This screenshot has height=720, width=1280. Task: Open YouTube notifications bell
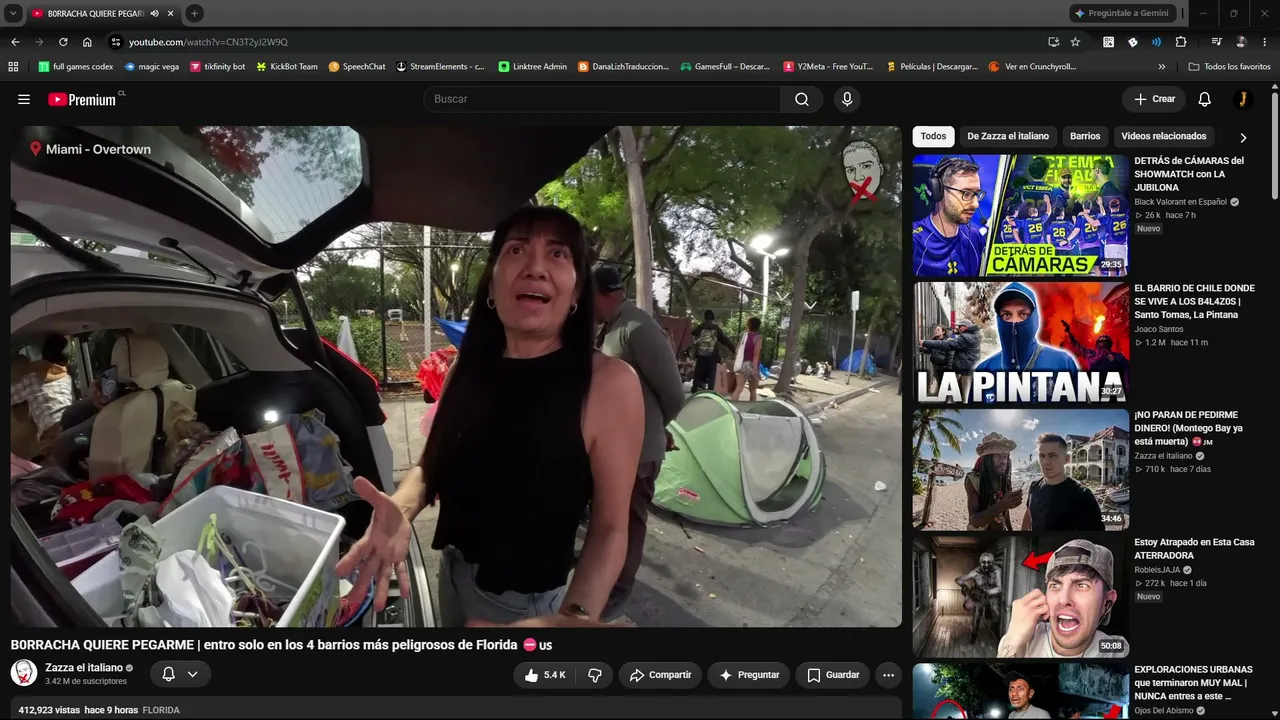click(x=1205, y=99)
